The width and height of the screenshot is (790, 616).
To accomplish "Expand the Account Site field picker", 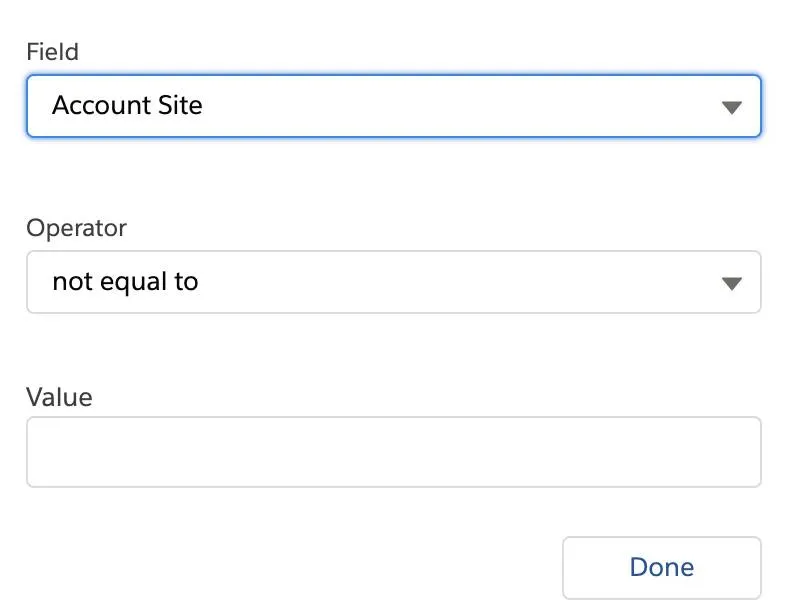I will [x=393, y=106].
